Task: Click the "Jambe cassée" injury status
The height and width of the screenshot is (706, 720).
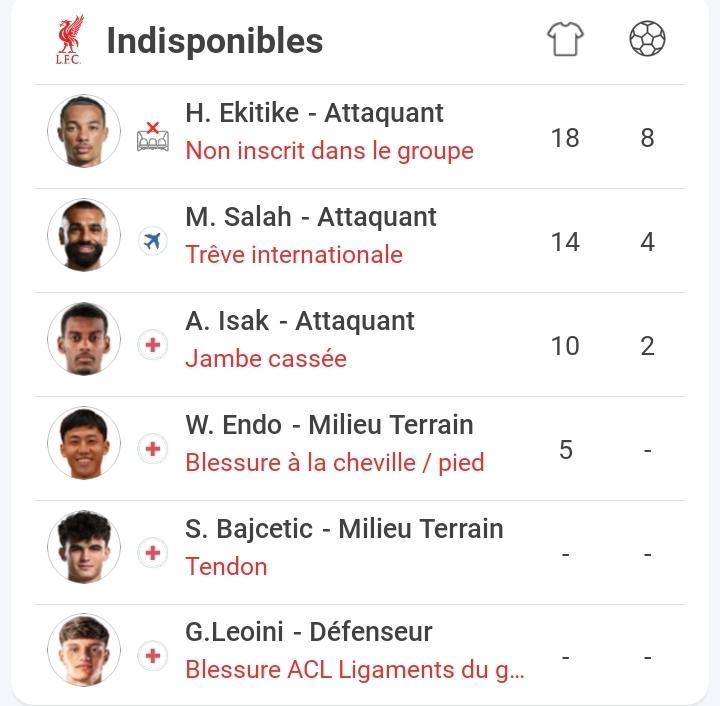Action: pos(266,359)
